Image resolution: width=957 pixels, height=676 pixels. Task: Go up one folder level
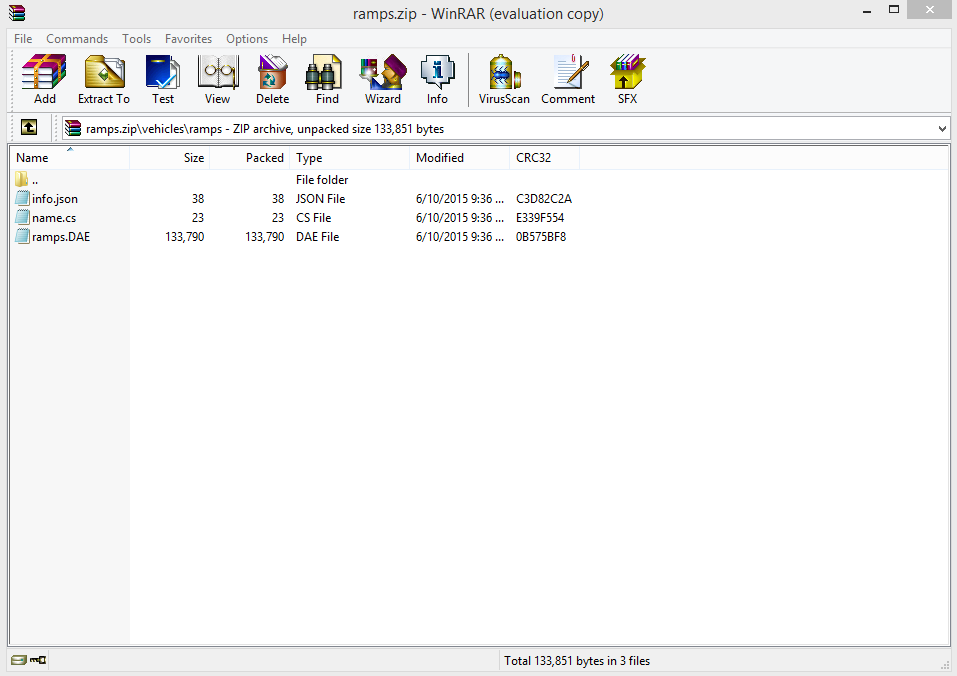[29, 127]
